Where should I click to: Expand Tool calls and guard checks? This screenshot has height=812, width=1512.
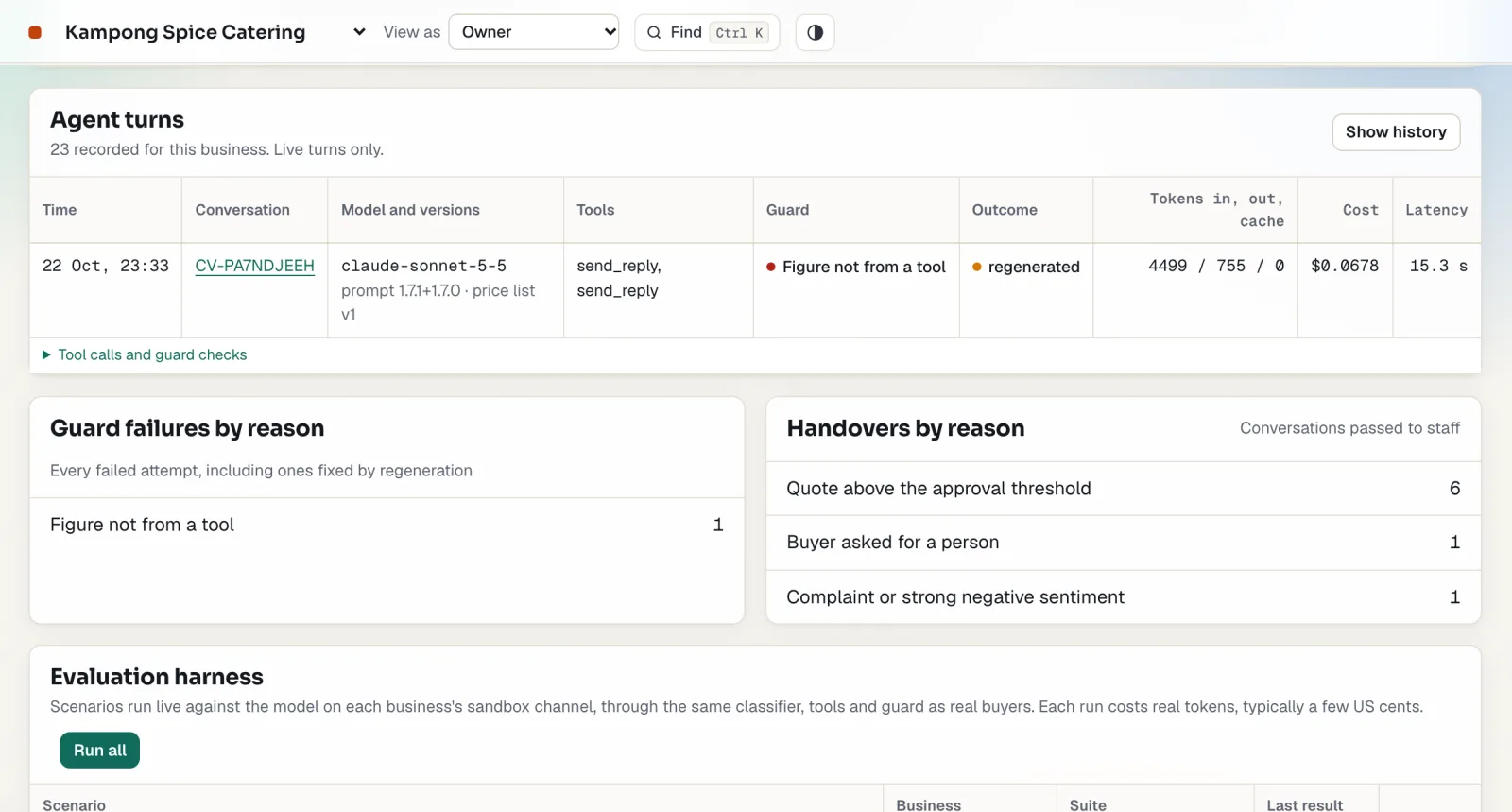pyautogui.click(x=145, y=354)
